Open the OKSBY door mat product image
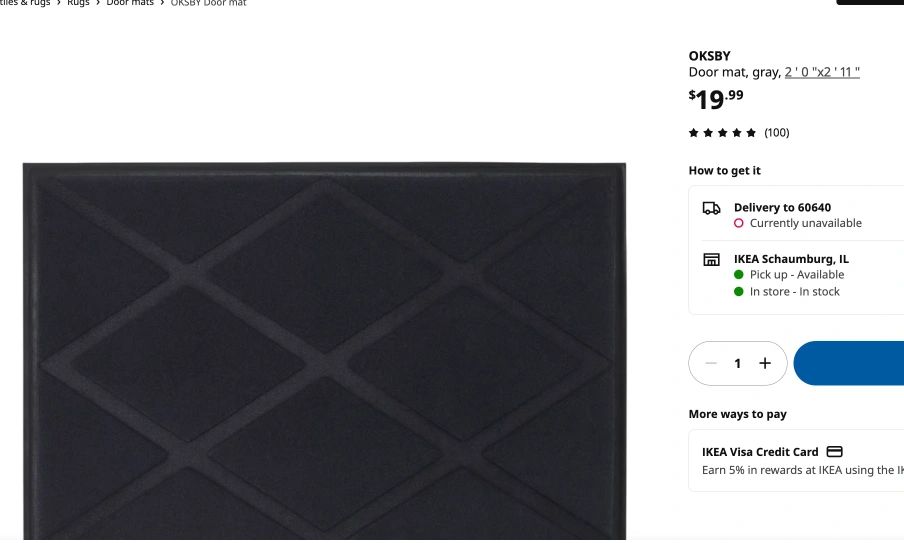This screenshot has width=904, height=543. tap(324, 351)
